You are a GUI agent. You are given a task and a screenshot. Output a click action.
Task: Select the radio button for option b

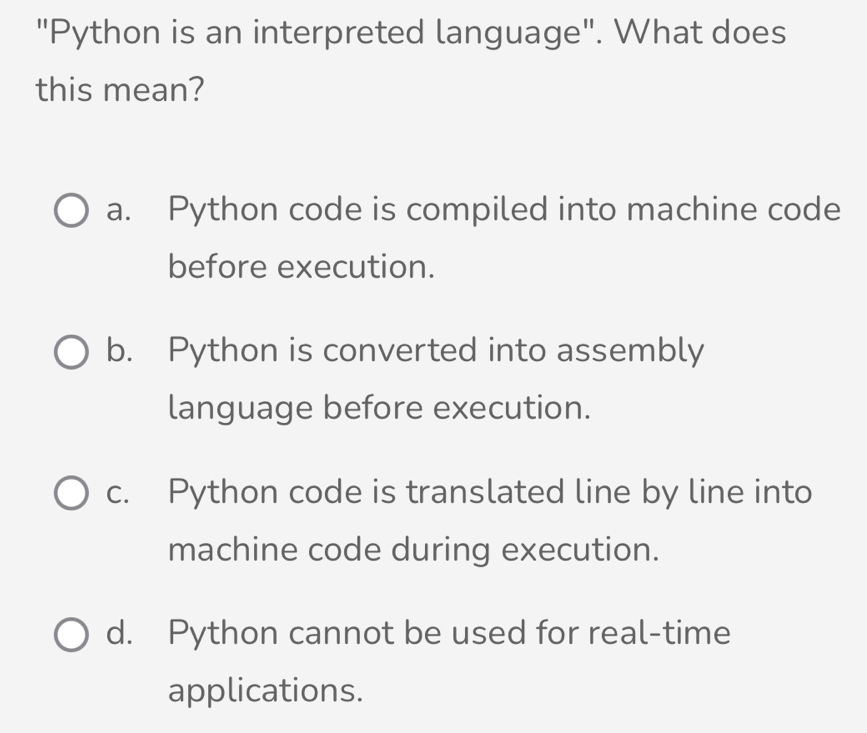tap(70, 353)
